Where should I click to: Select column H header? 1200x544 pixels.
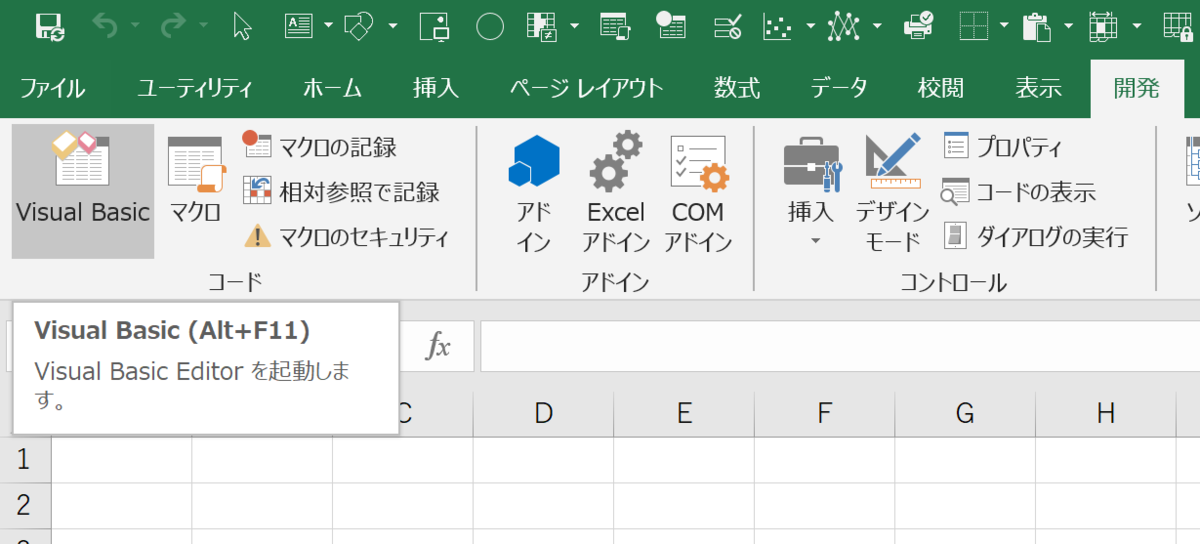point(1106,412)
